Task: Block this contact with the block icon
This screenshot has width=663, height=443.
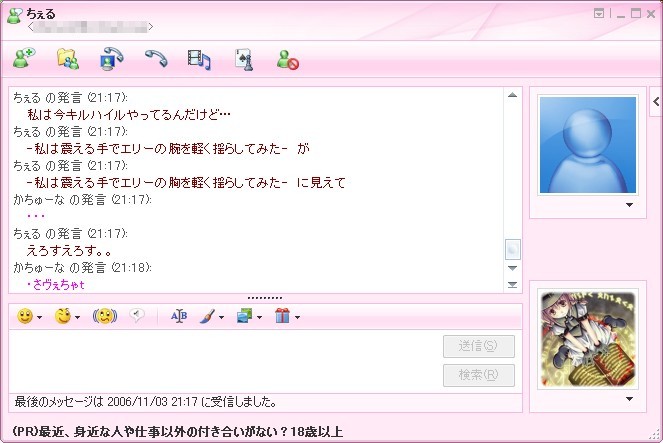Action: point(288,60)
